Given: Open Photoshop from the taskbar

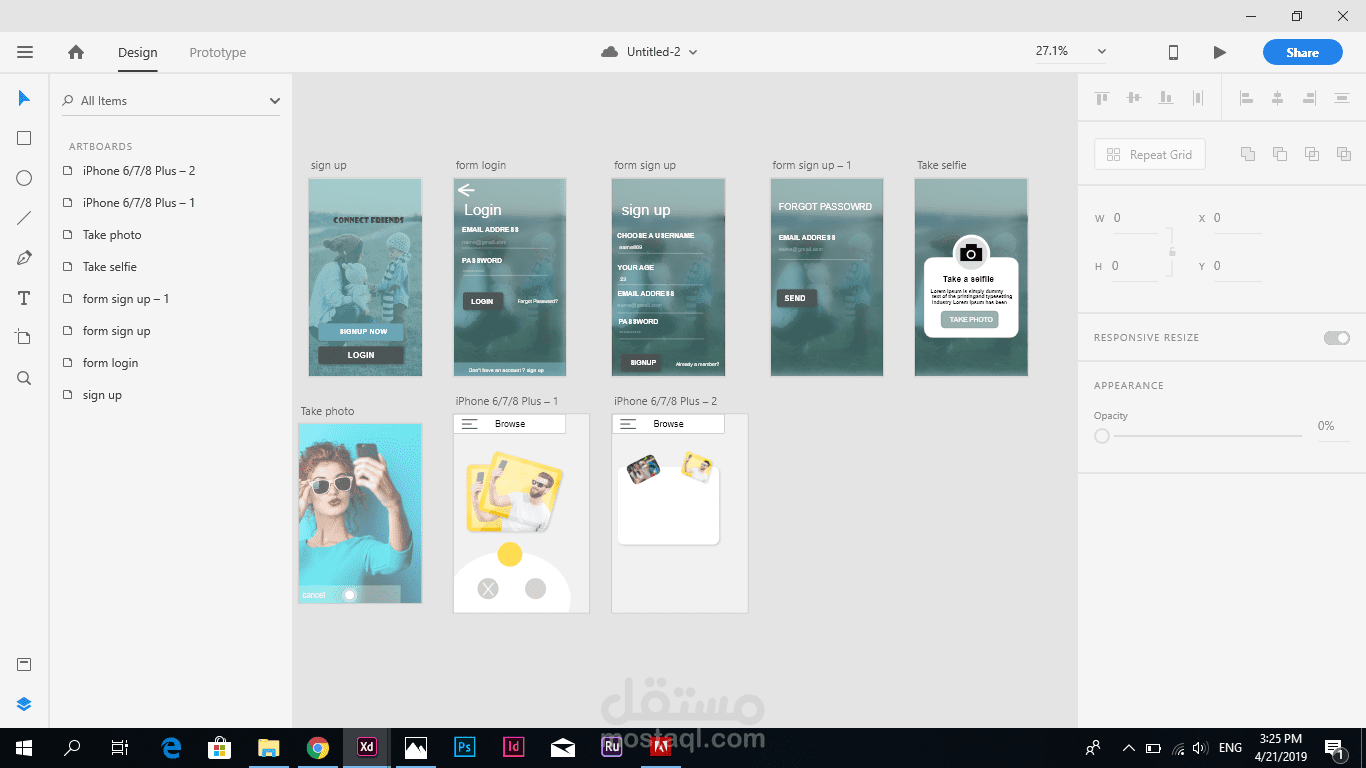Looking at the screenshot, I should click(464, 747).
